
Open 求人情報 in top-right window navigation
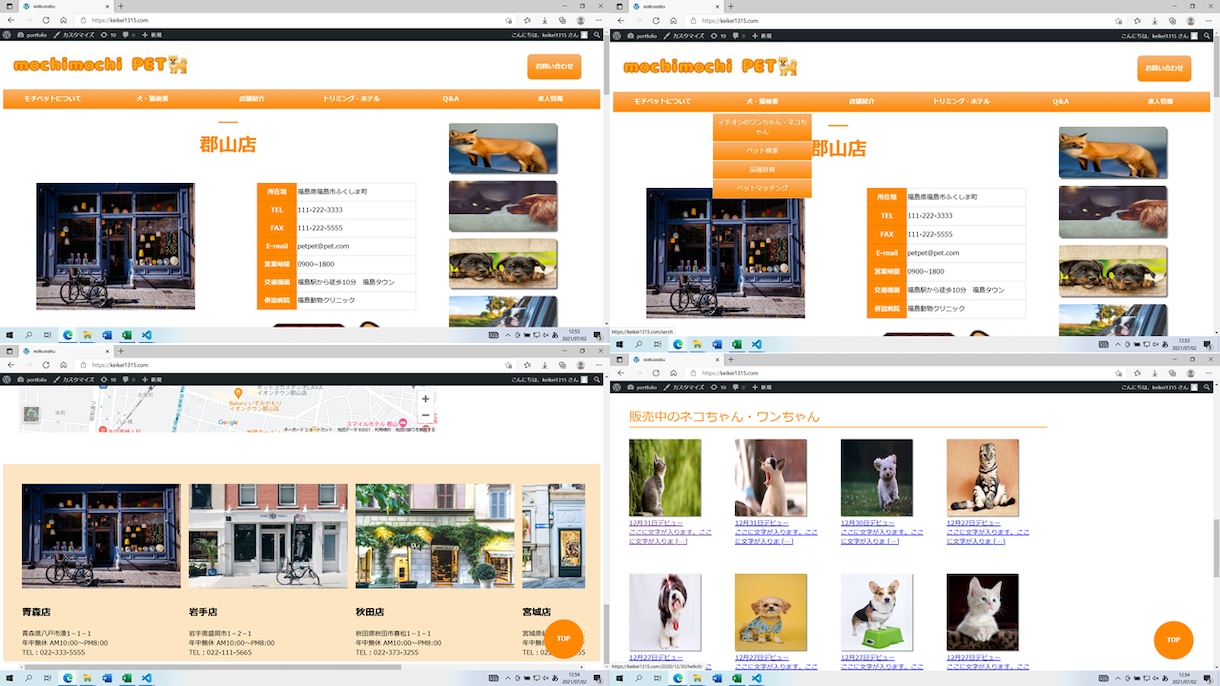(x=1160, y=102)
